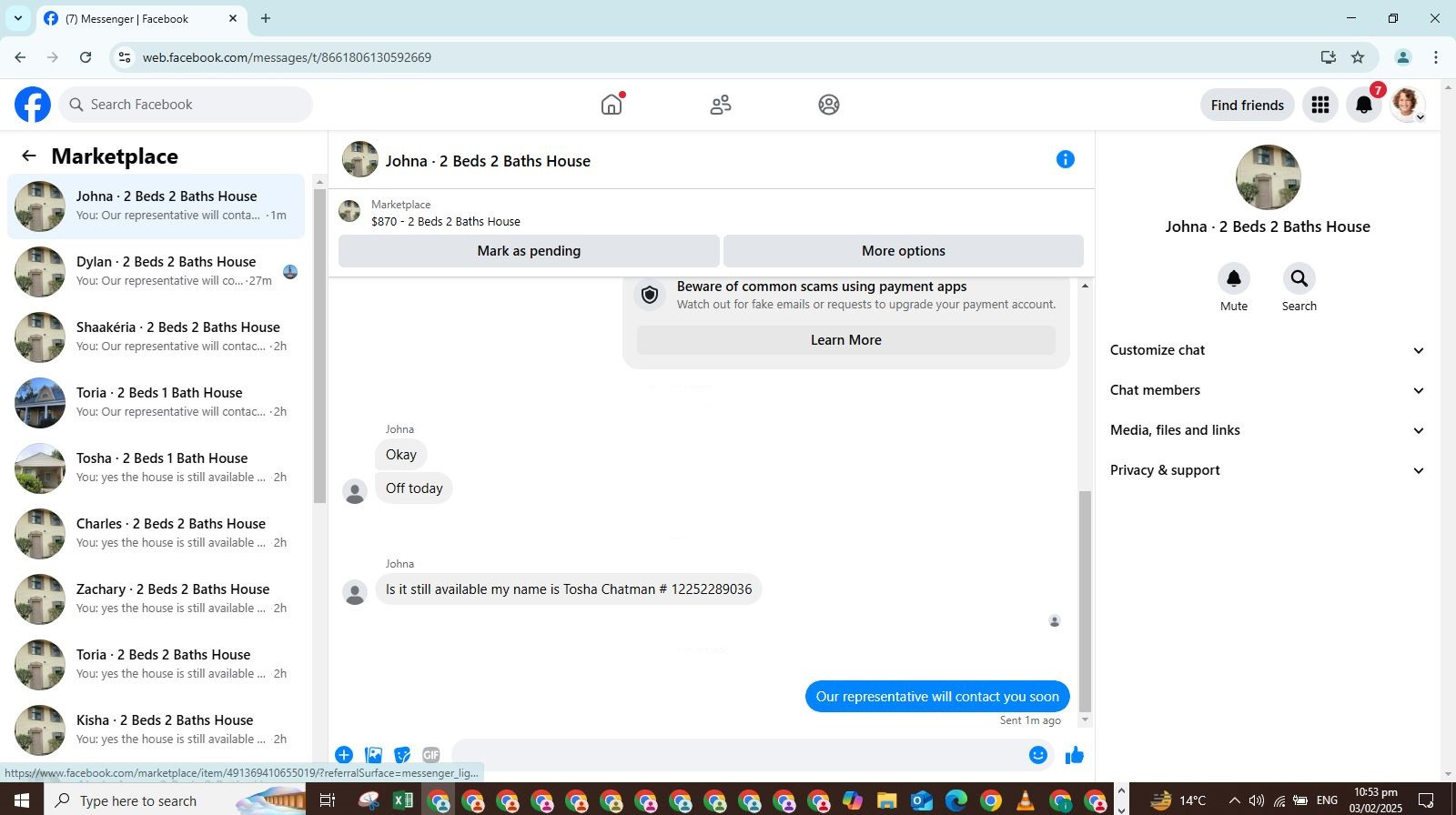Viewport: 1456px width, 815px height.
Task: Open the Toria 2 Beds 1 Bath conversation
Action: click(x=157, y=403)
